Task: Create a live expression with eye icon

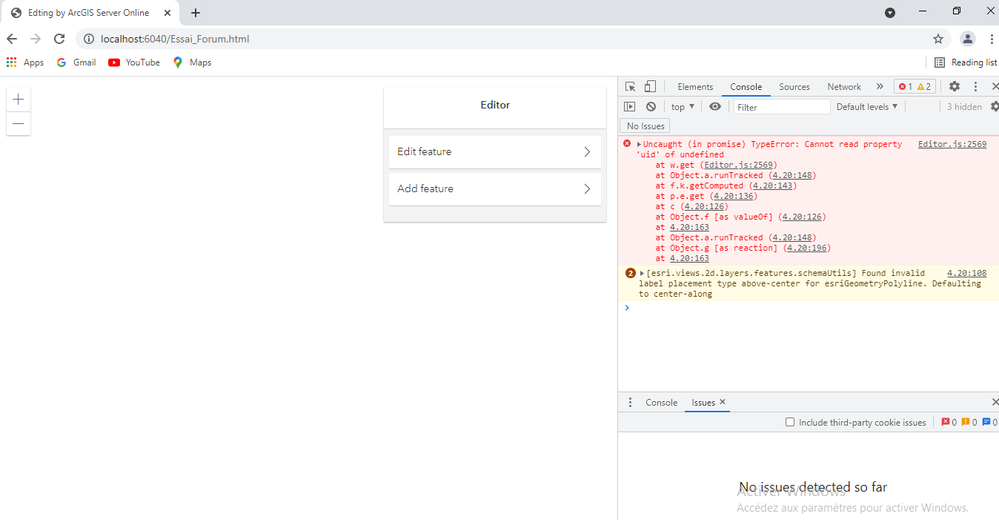Action: click(x=715, y=107)
